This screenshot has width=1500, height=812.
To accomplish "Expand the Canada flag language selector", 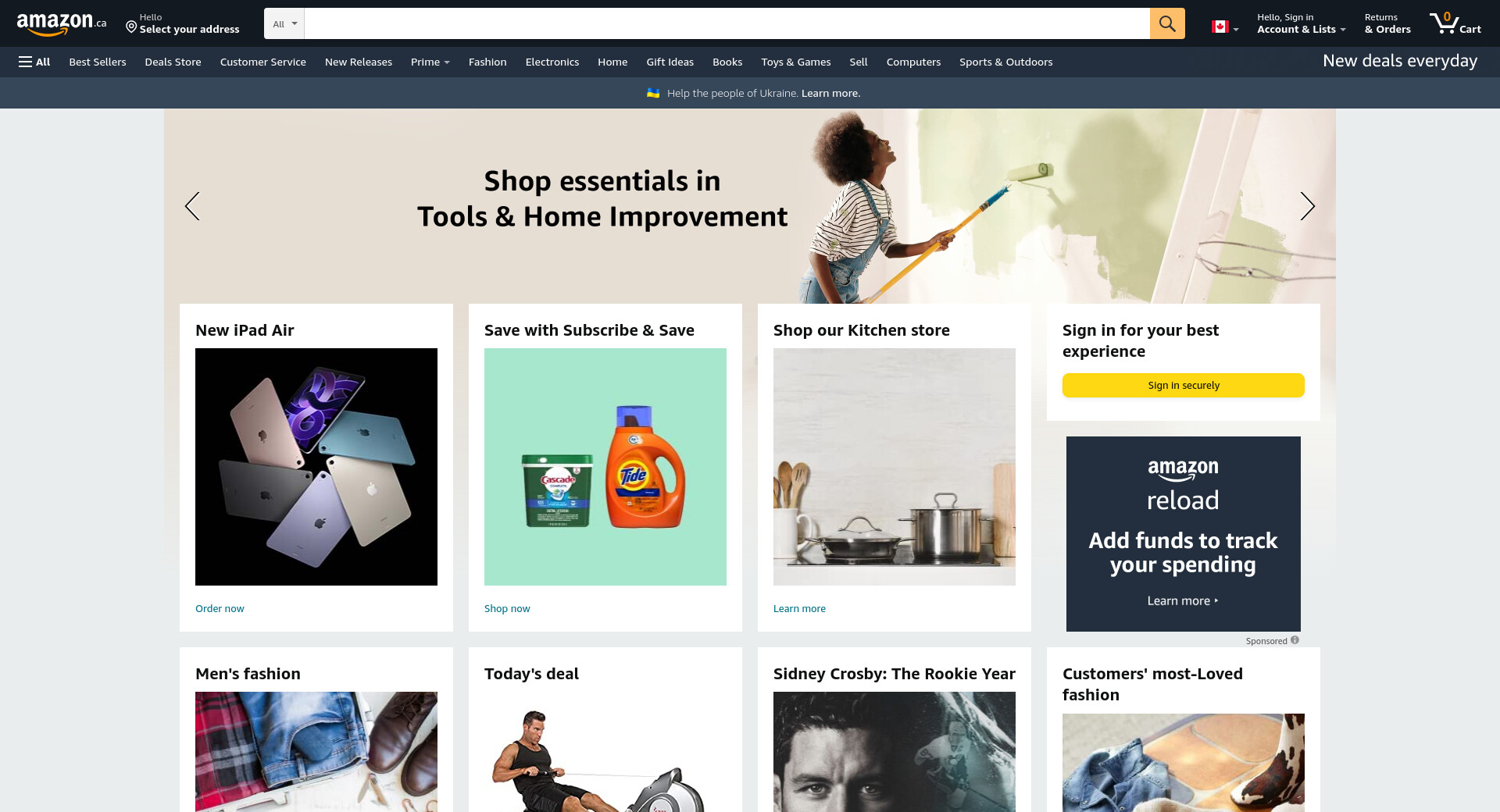I will click(1225, 27).
